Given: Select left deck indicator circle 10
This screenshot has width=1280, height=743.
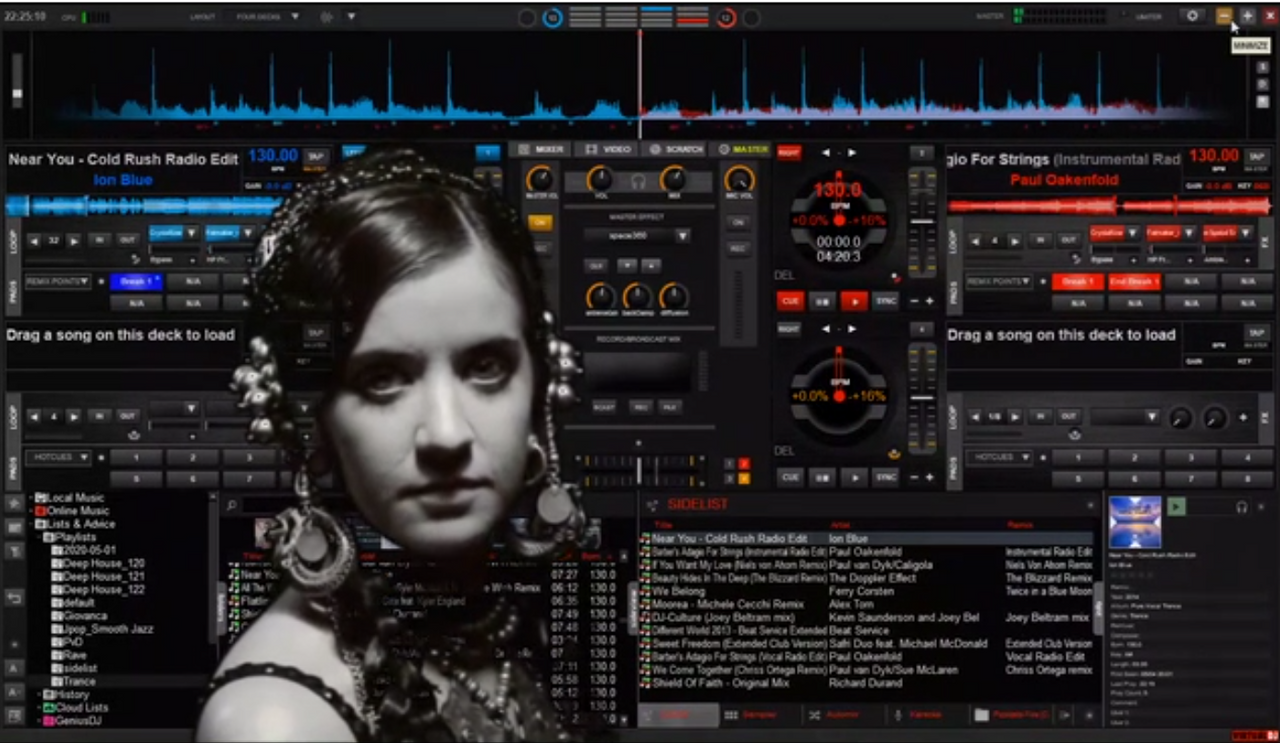Looking at the screenshot, I should pyautogui.click(x=552, y=17).
